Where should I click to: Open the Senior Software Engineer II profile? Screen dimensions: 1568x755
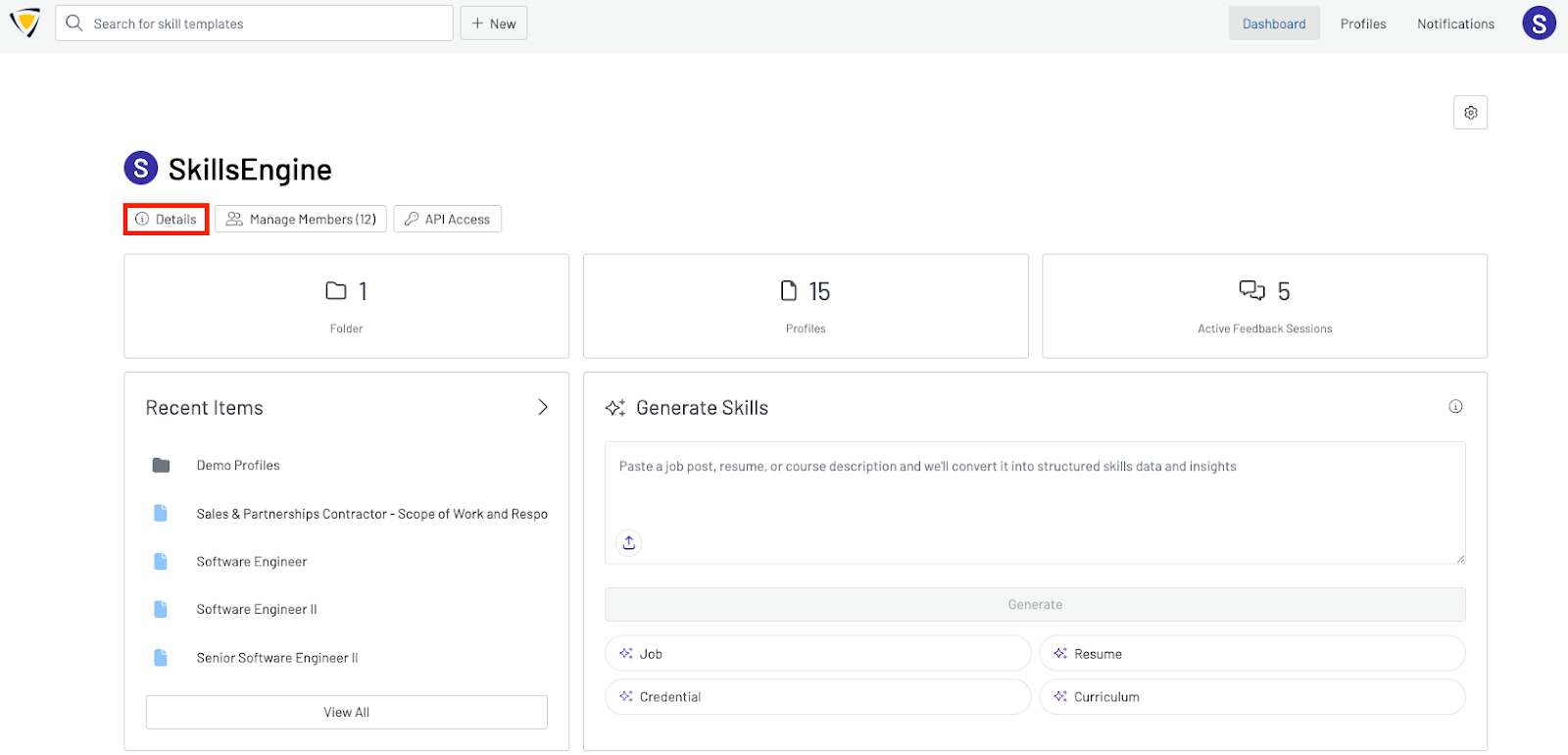point(276,658)
